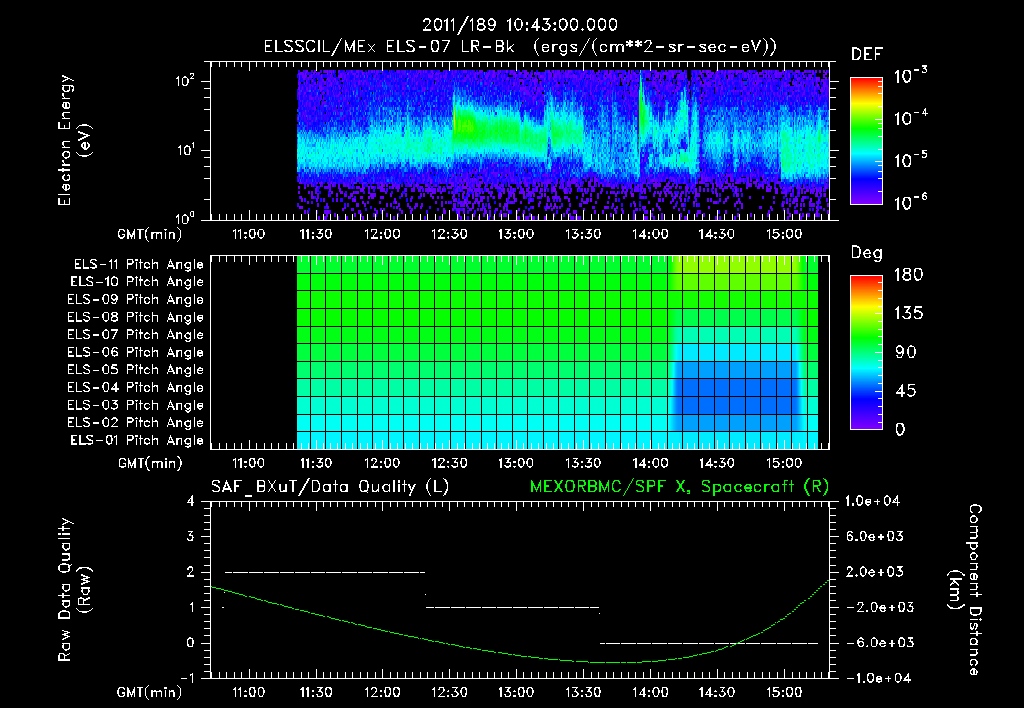Select the timestamp title 2011/189 10:43:00.000

520,25
